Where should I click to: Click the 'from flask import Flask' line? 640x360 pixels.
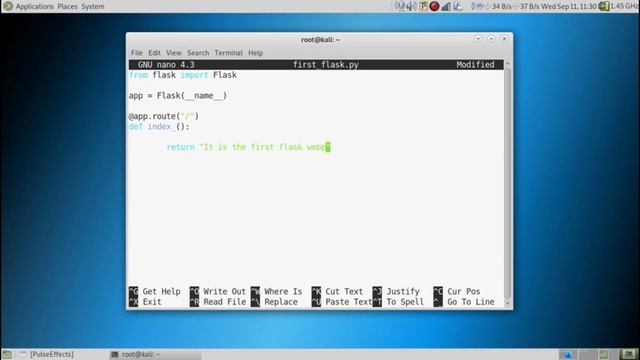182,75
